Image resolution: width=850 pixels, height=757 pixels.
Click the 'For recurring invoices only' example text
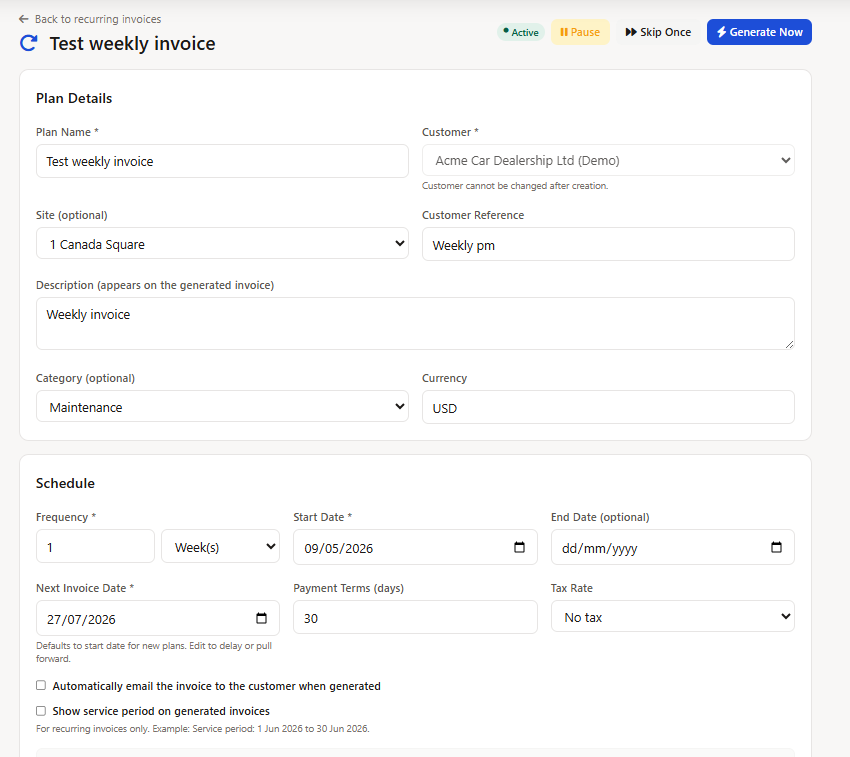tap(203, 728)
